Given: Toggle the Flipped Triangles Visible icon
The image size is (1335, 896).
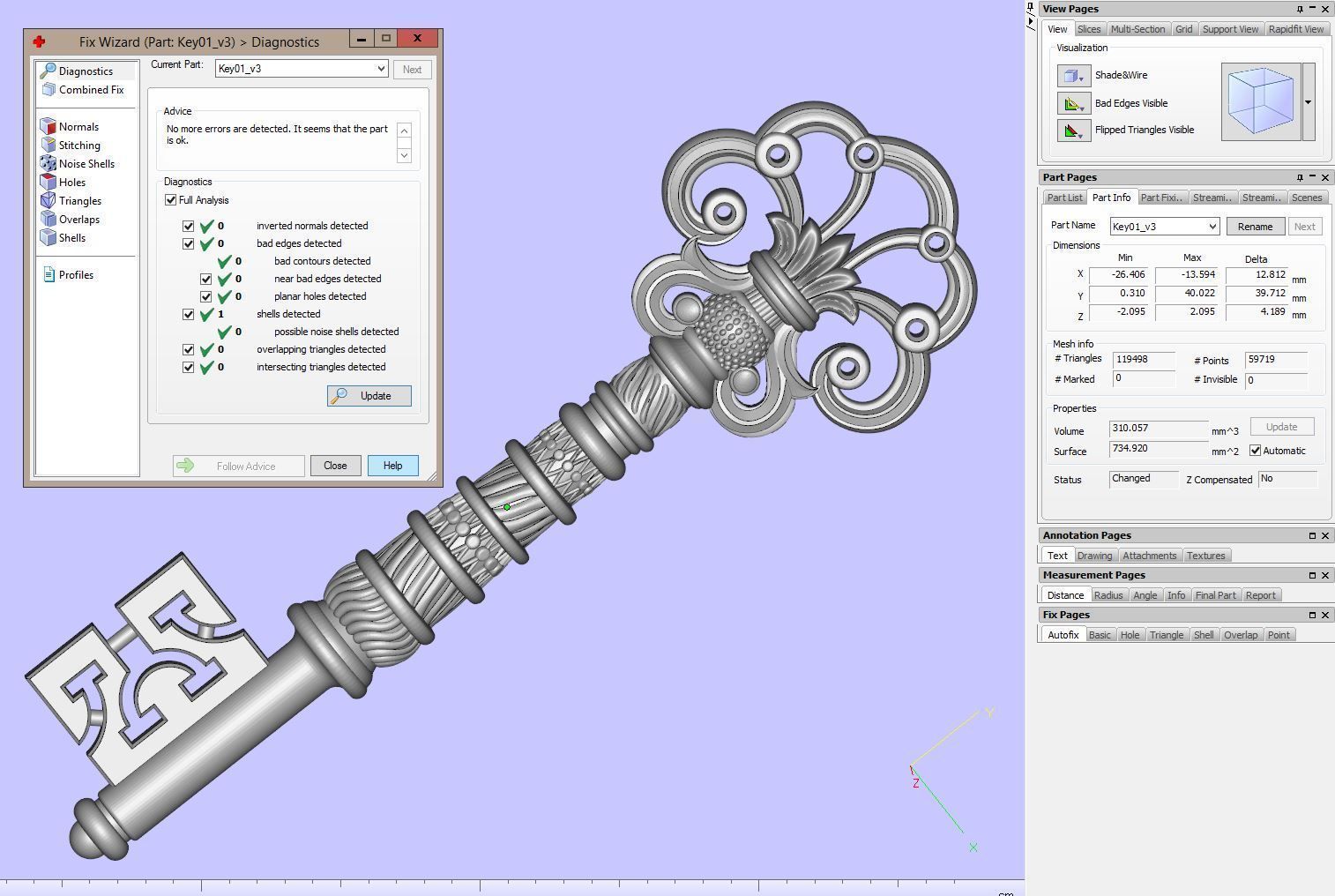Looking at the screenshot, I should pyautogui.click(x=1073, y=131).
